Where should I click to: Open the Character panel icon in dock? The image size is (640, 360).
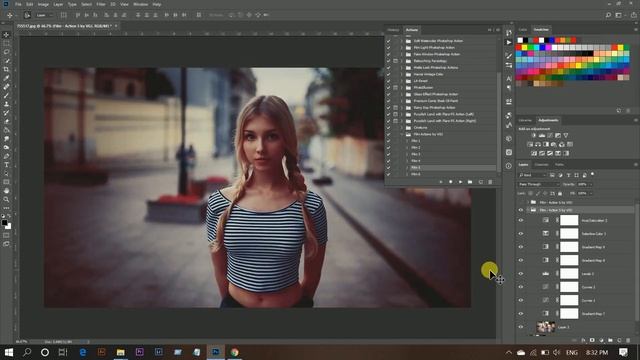pos(509,78)
